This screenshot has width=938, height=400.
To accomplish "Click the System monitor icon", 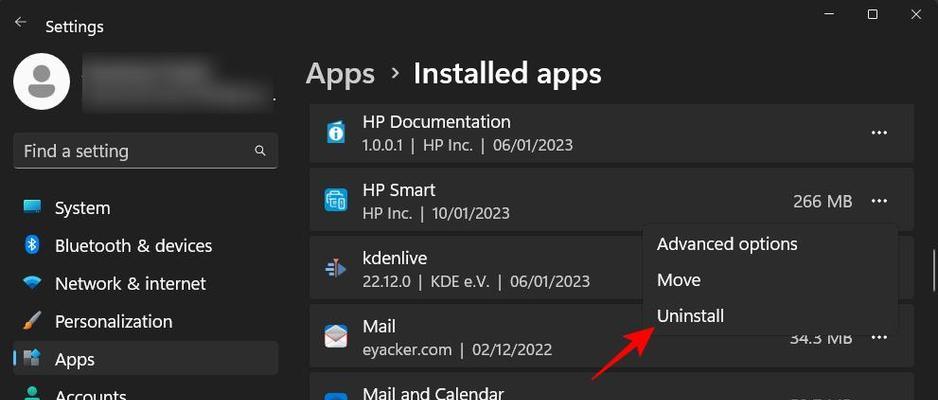I will 32,207.
